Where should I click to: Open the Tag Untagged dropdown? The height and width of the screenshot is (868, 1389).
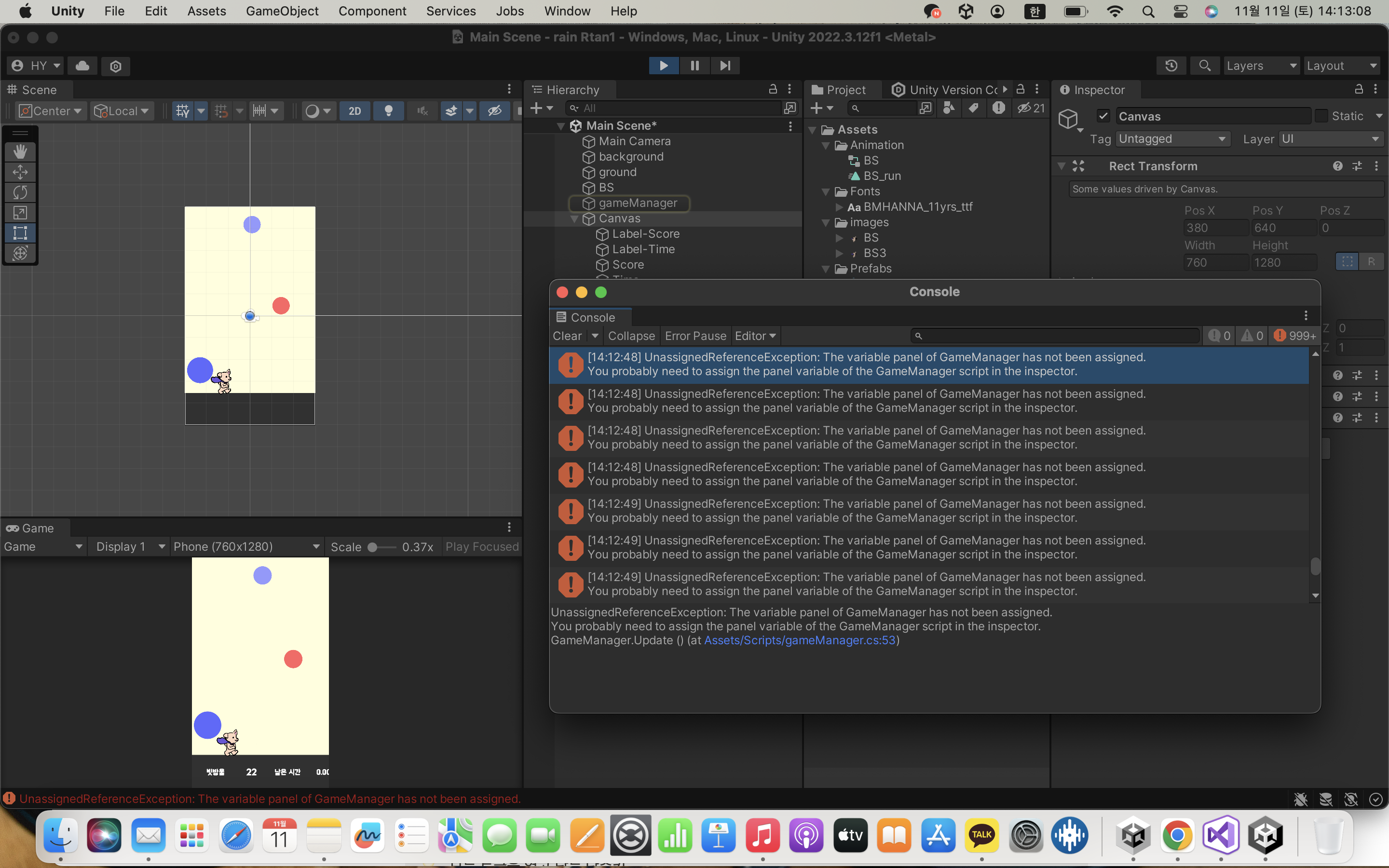click(1172, 139)
